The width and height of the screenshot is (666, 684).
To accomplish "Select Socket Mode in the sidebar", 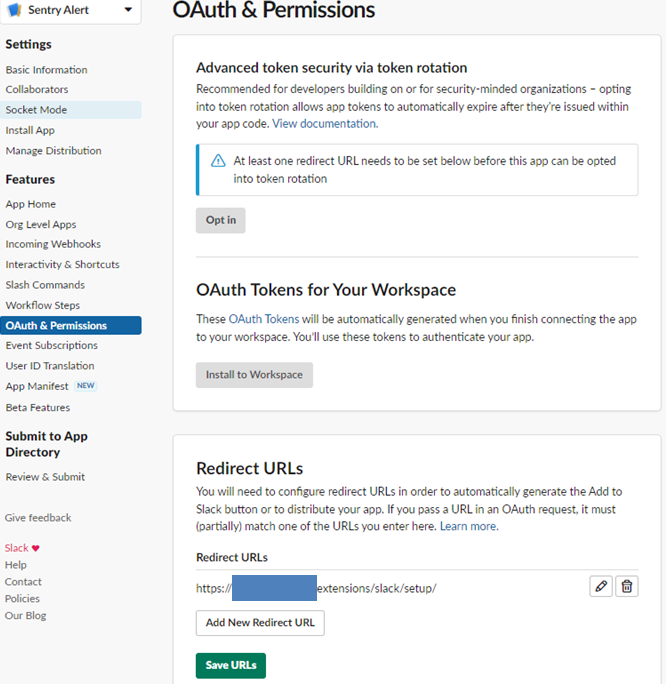I will click(71, 110).
